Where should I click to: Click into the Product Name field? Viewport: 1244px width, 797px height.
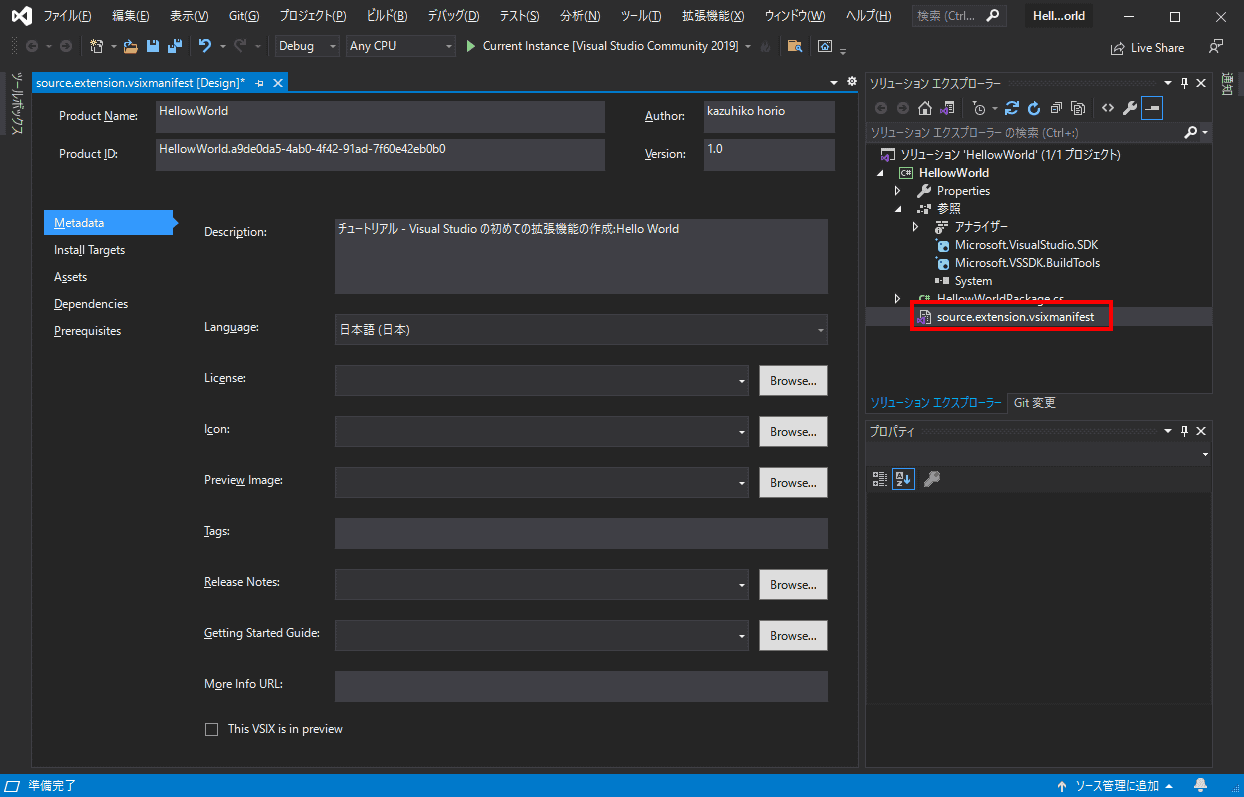pyautogui.click(x=380, y=116)
